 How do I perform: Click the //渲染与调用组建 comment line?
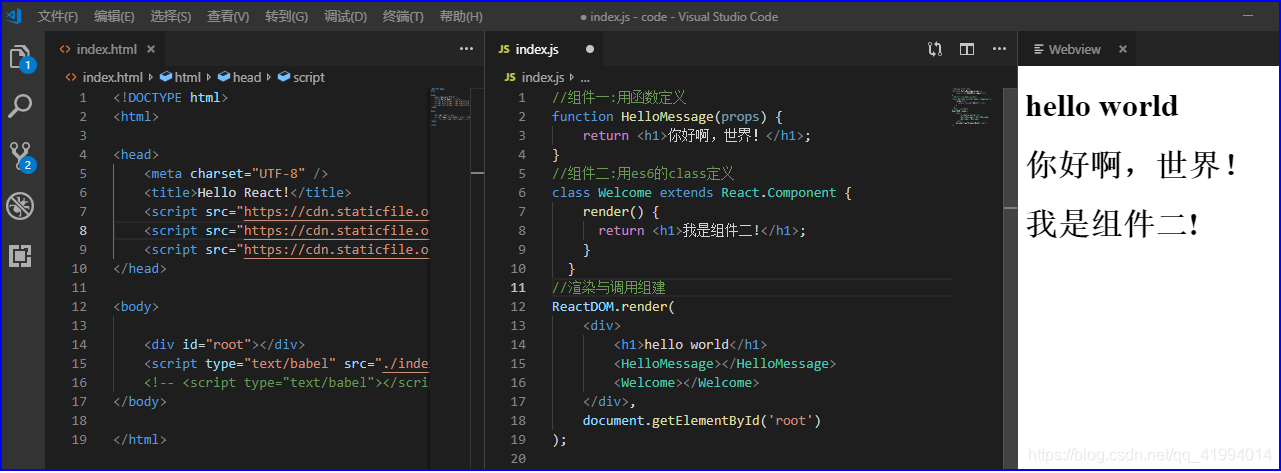click(609, 288)
